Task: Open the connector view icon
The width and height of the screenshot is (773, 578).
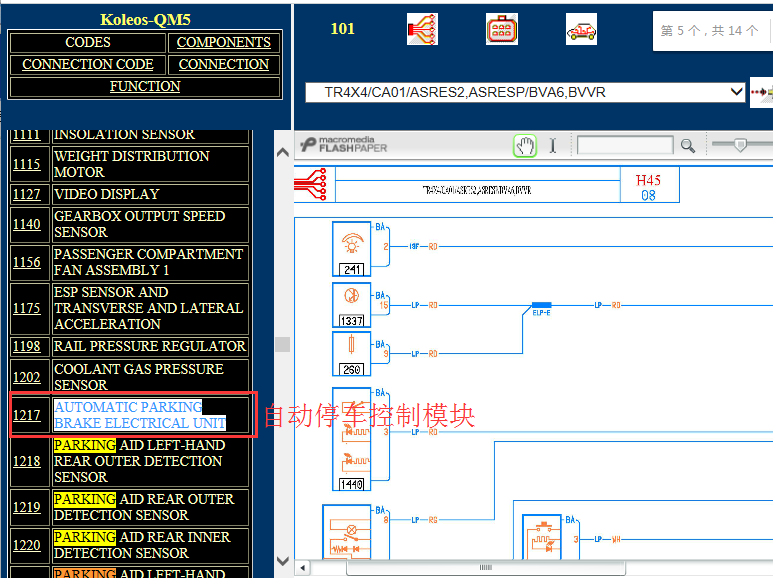Action: tap(501, 29)
